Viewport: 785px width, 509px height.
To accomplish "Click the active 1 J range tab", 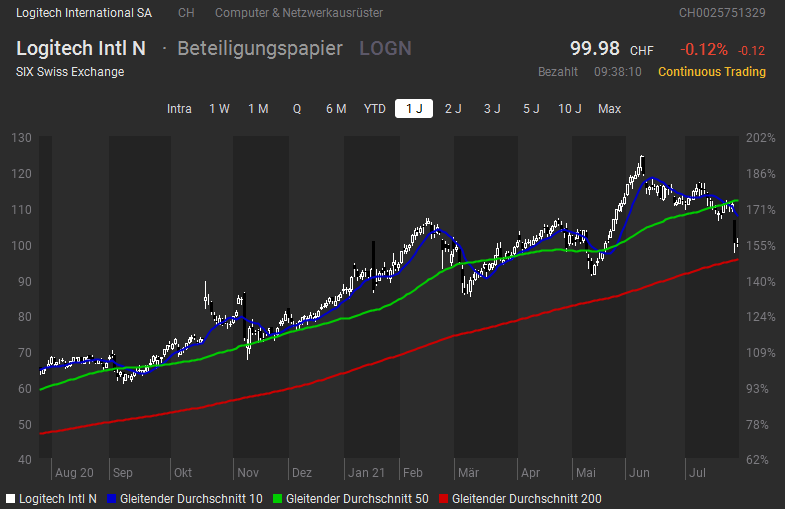I will click(414, 109).
